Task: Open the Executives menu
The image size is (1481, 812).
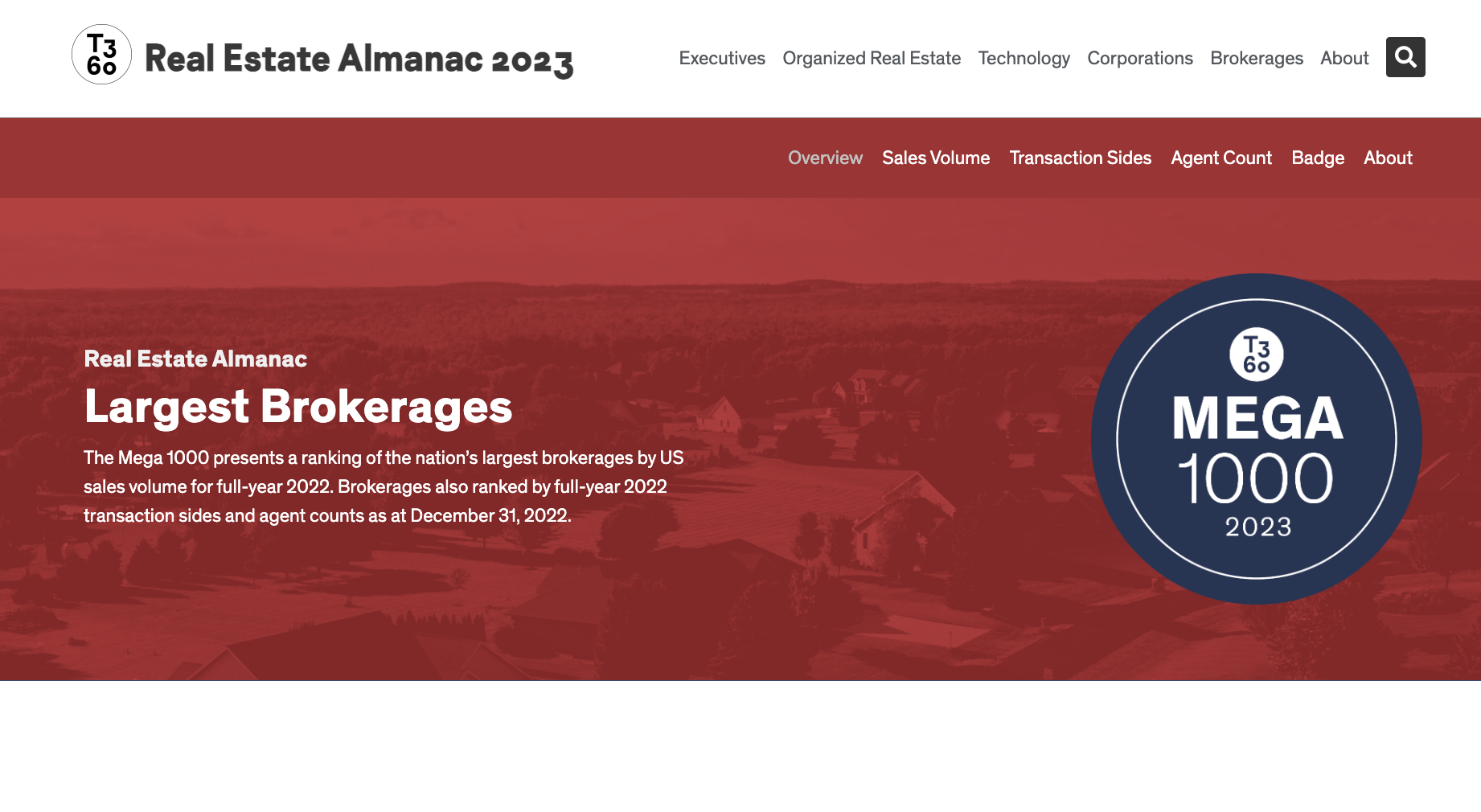Action: [722, 58]
